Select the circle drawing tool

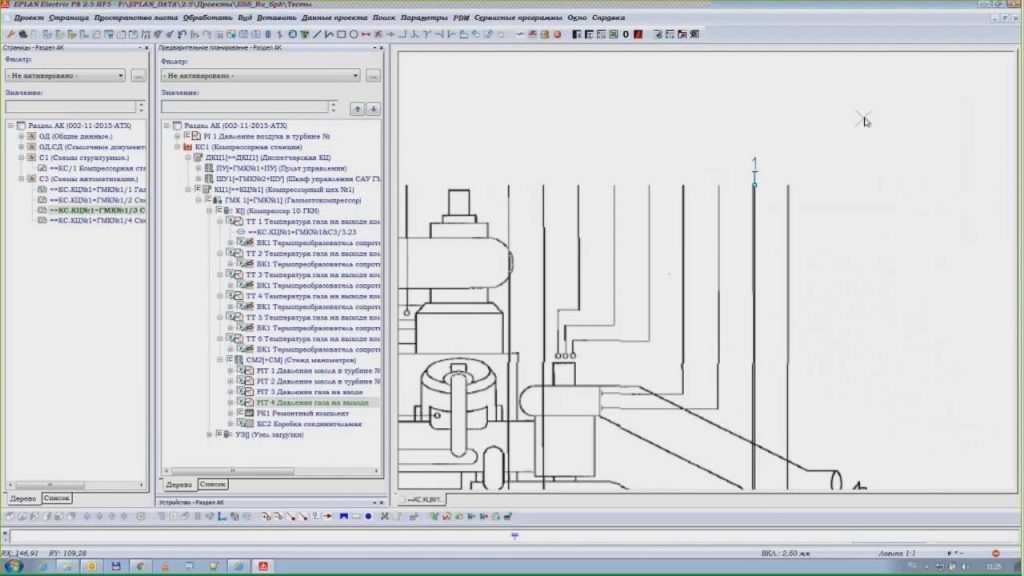pos(354,34)
